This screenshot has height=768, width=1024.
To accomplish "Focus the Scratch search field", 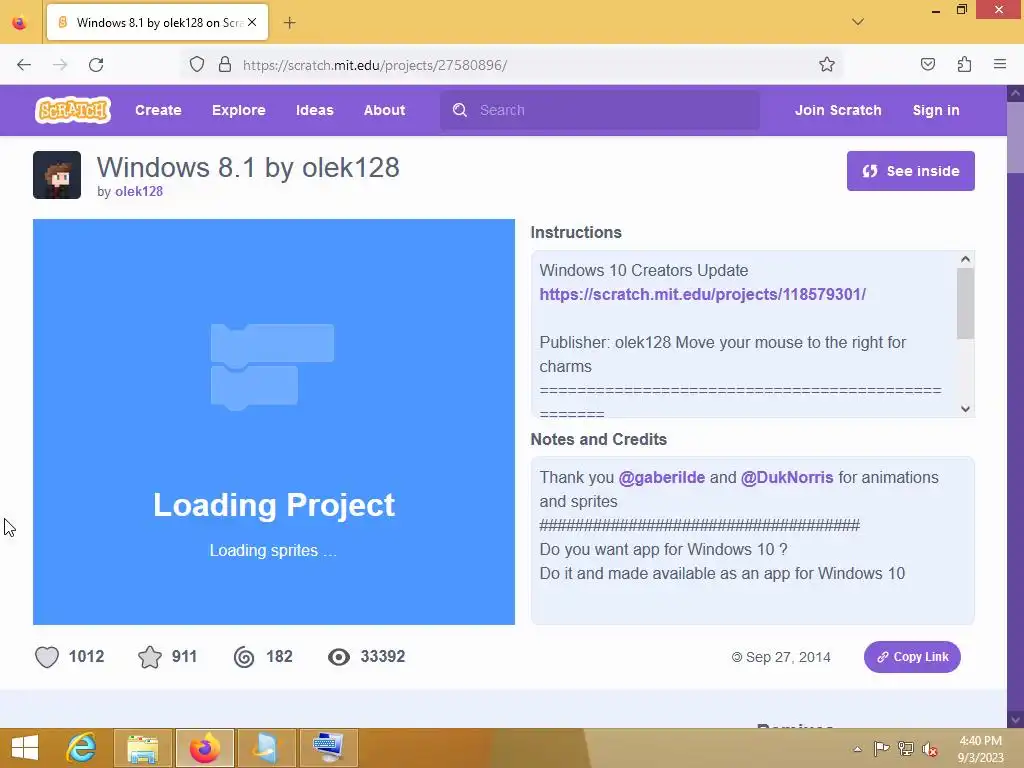I will [x=600, y=110].
